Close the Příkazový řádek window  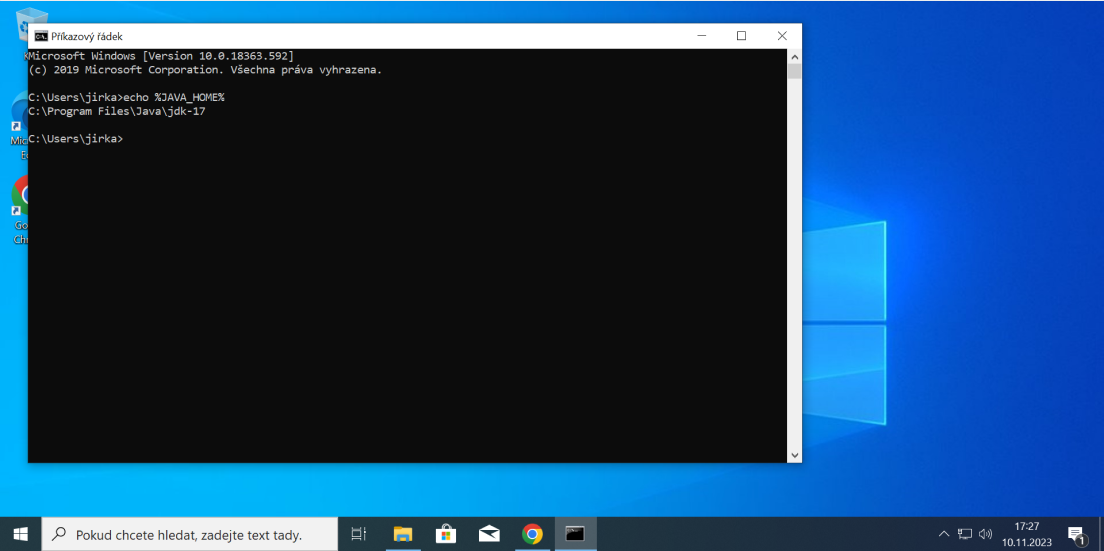pyautogui.click(x=782, y=36)
